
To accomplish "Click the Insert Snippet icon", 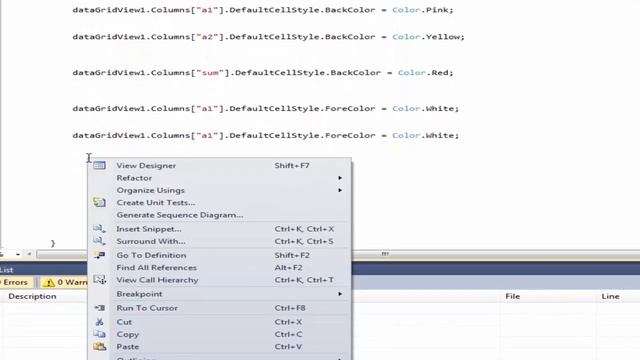I will click(x=99, y=229).
